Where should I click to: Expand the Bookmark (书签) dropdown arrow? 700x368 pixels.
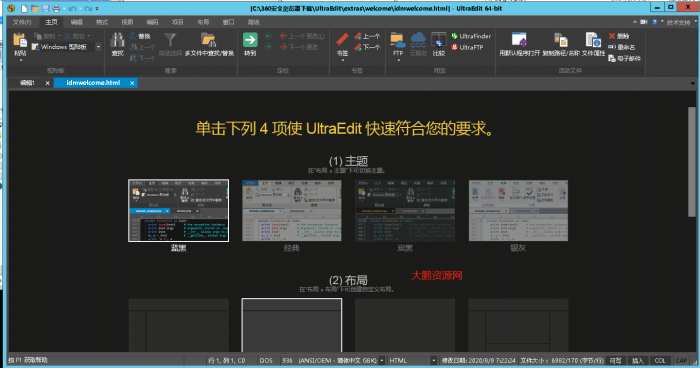tap(343, 60)
